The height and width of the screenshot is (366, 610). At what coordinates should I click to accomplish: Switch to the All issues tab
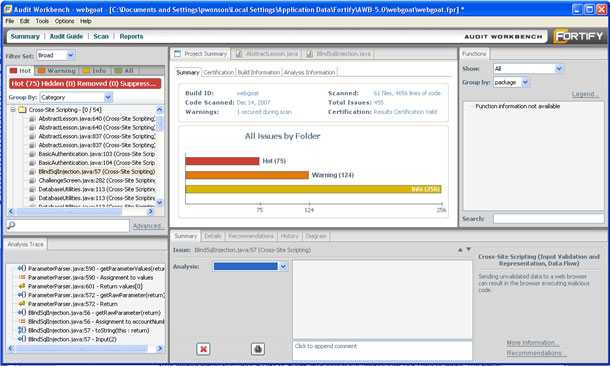(x=124, y=70)
